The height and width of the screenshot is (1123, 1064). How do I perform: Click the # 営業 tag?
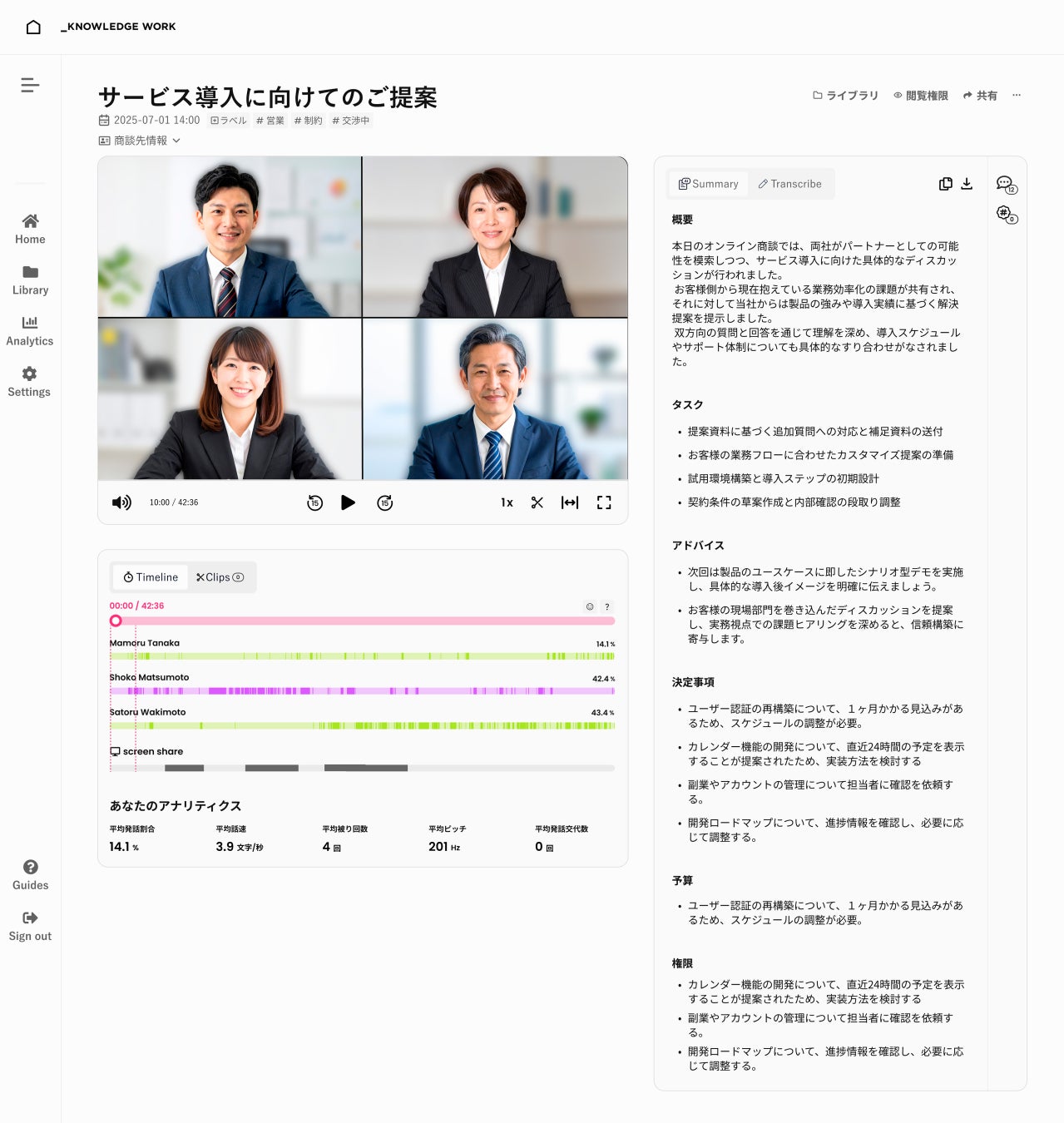coord(270,121)
